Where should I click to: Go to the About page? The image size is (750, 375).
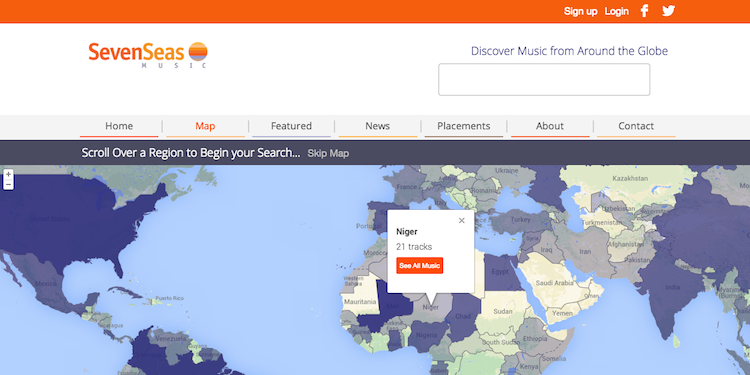pyautogui.click(x=550, y=126)
